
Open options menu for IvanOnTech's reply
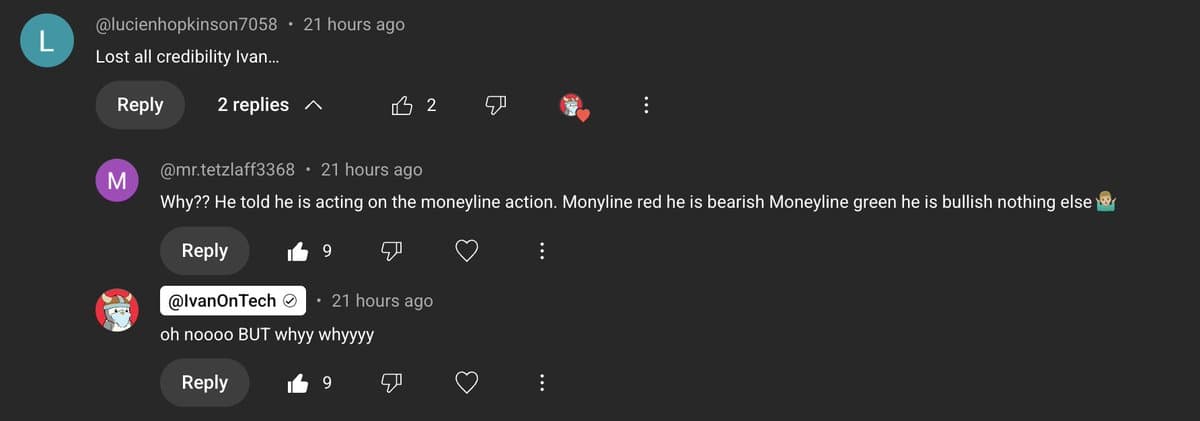click(542, 383)
